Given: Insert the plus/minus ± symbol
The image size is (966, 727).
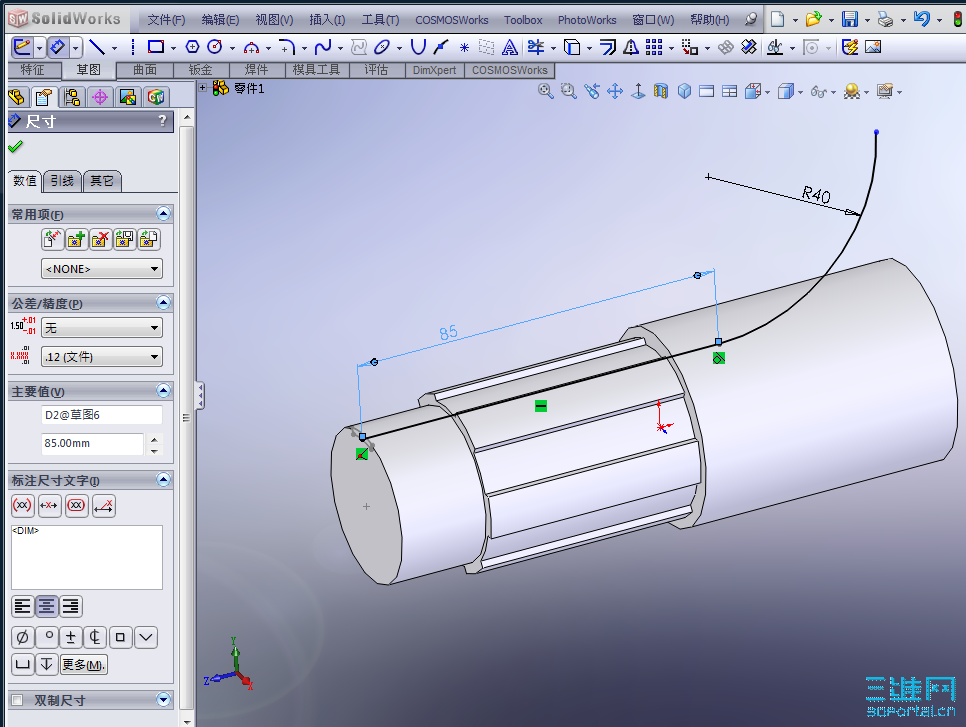Looking at the screenshot, I should (71, 637).
